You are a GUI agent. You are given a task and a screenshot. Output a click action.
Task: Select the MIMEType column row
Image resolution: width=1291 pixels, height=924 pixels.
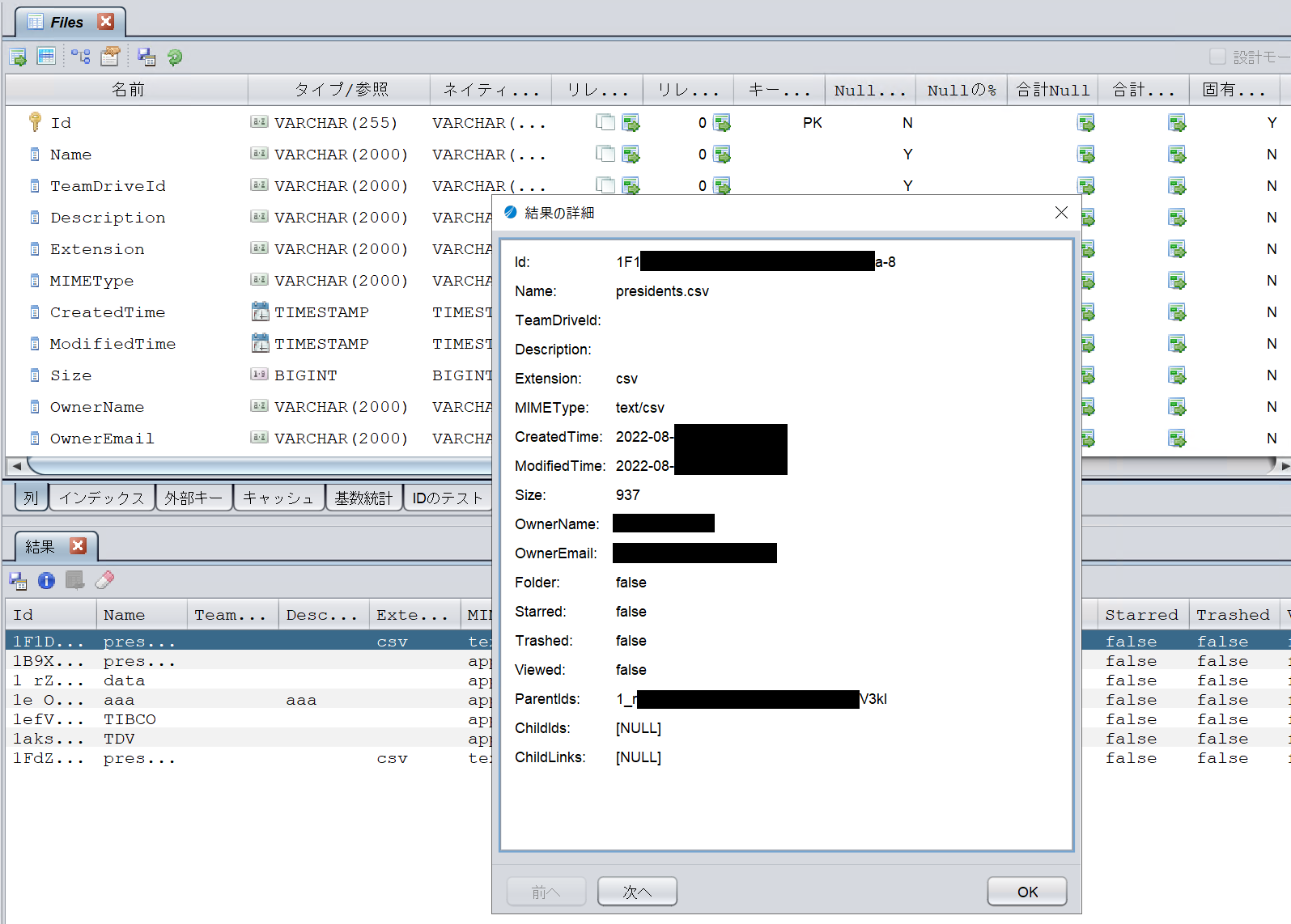click(91, 280)
